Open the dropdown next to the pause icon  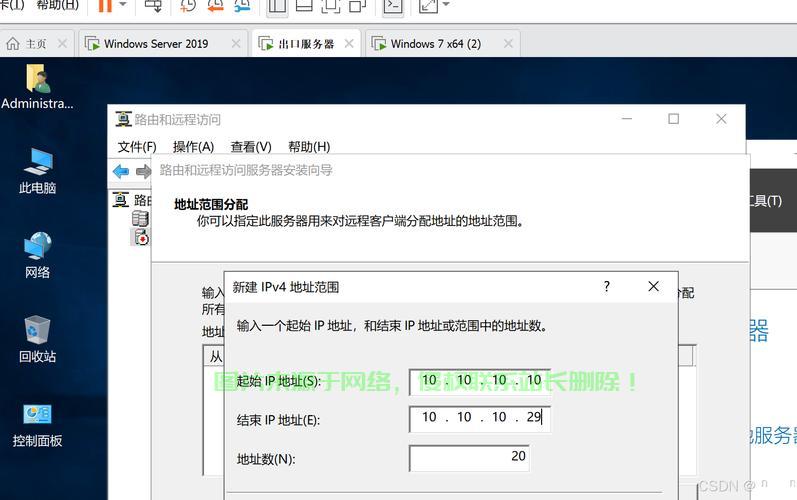pos(123,5)
